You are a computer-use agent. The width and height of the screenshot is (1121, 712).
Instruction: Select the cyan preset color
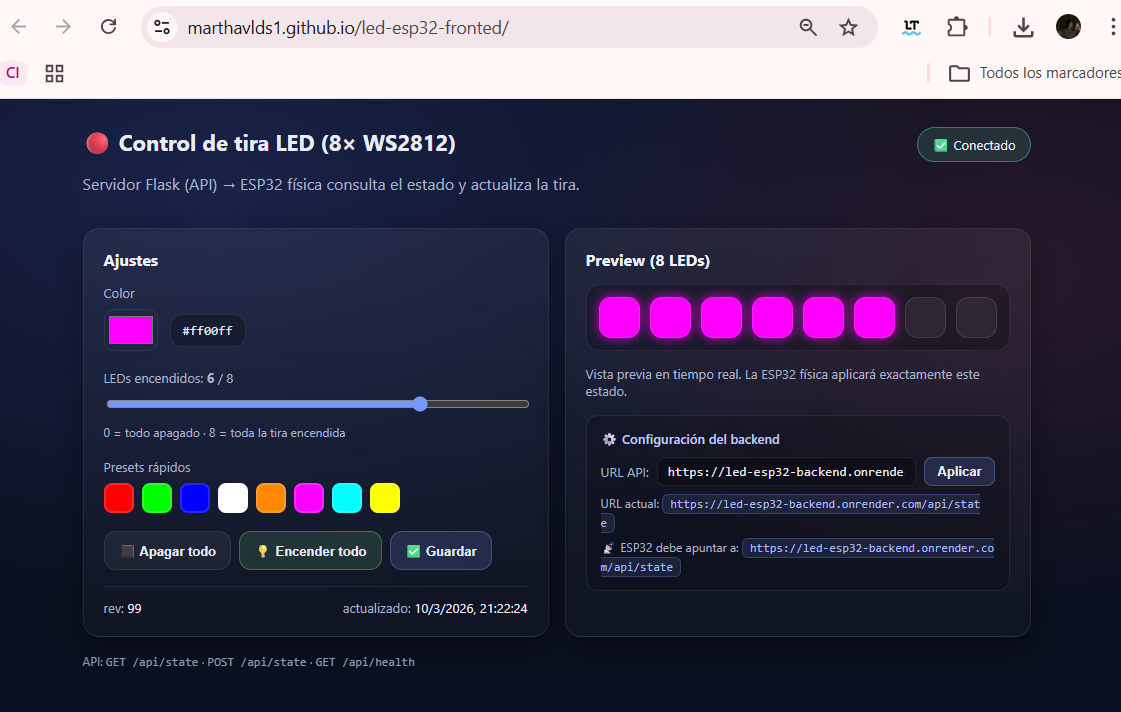pyautogui.click(x=347, y=498)
